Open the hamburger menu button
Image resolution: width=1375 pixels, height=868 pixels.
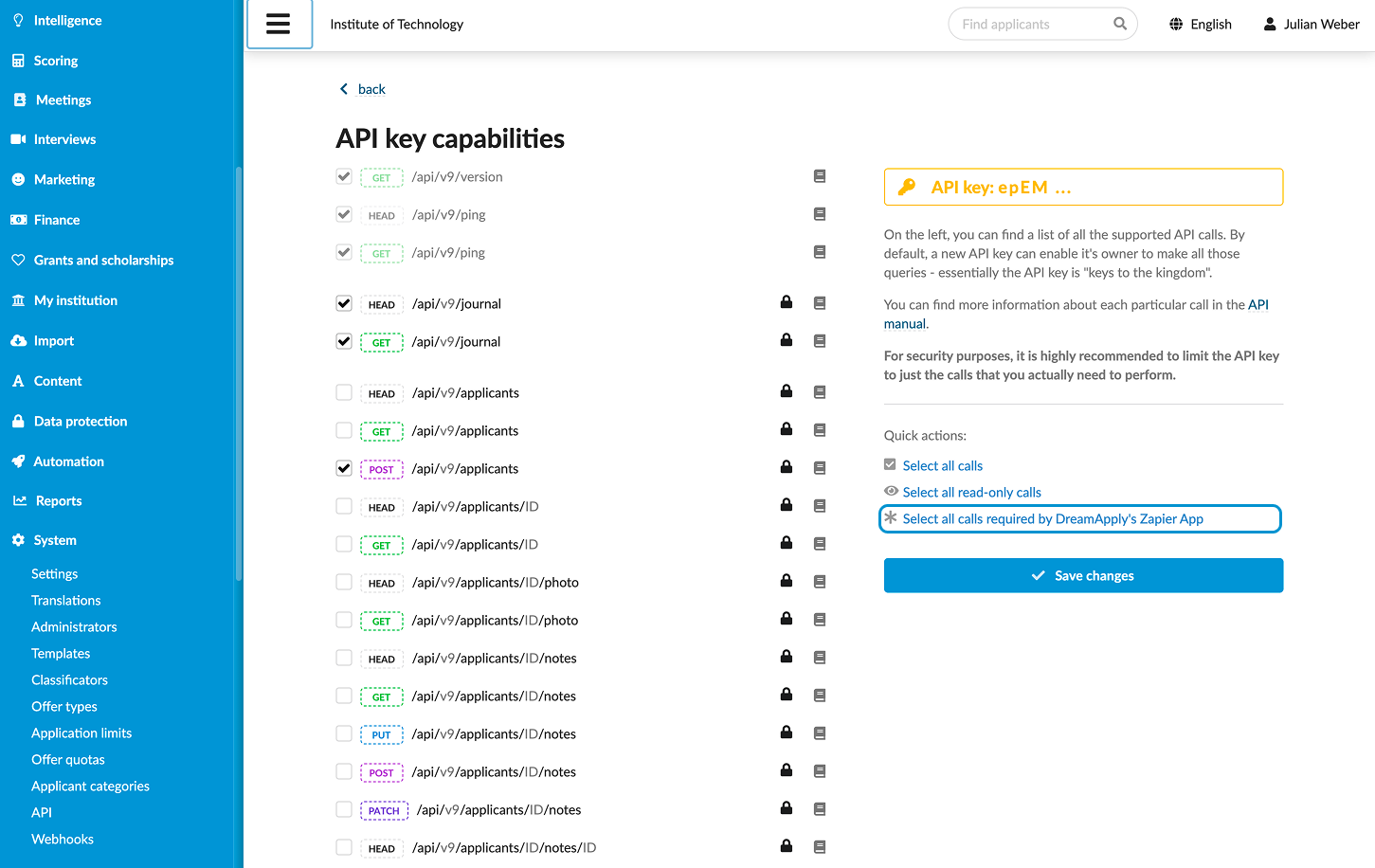[279, 24]
